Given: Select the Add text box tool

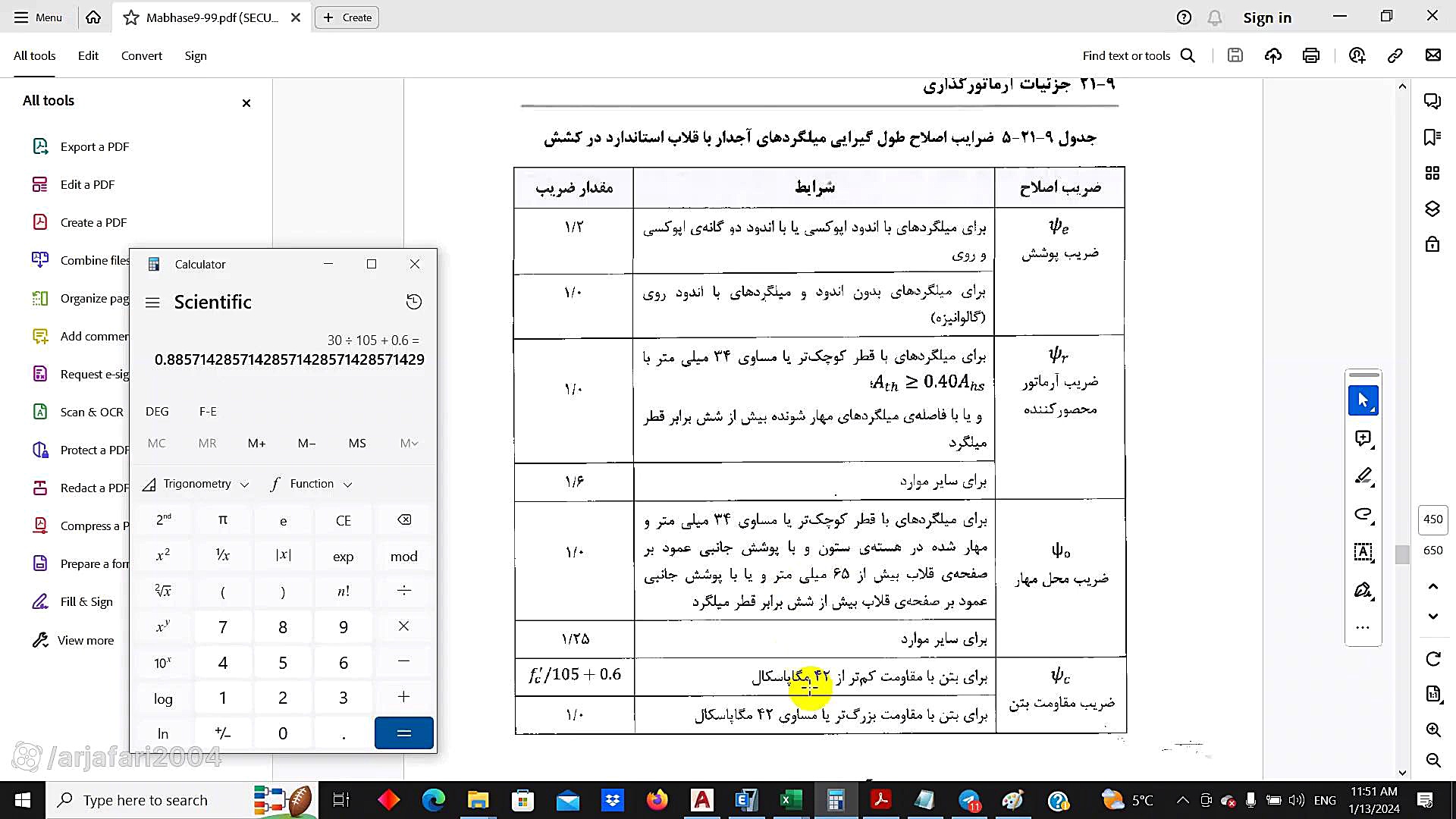Looking at the screenshot, I should (x=1363, y=552).
